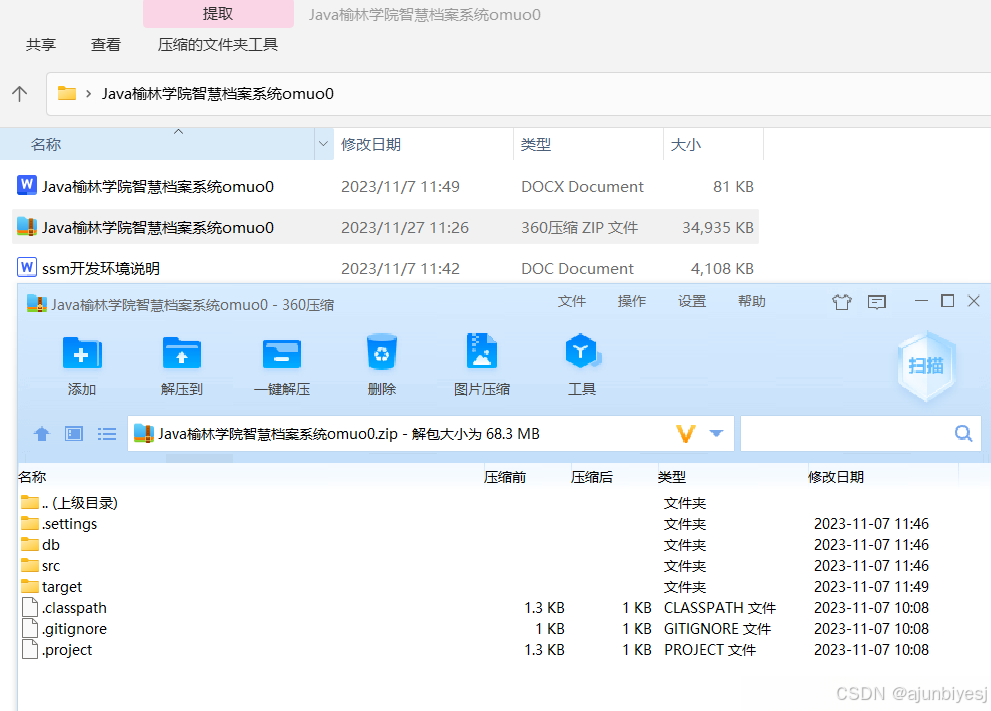The height and width of the screenshot is (711, 991).
Task: Sort archive contents by 修改日期 column
Action: click(836, 477)
